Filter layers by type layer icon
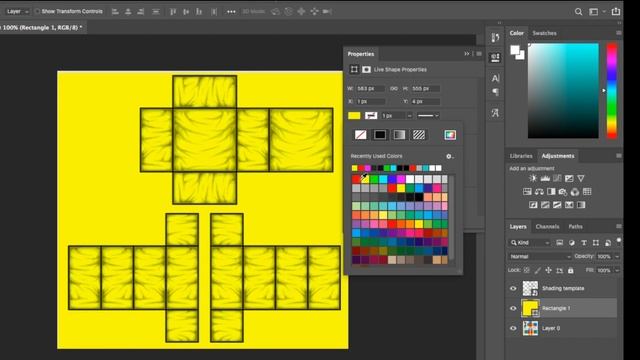The image size is (640, 360). pyautogui.click(x=584, y=243)
